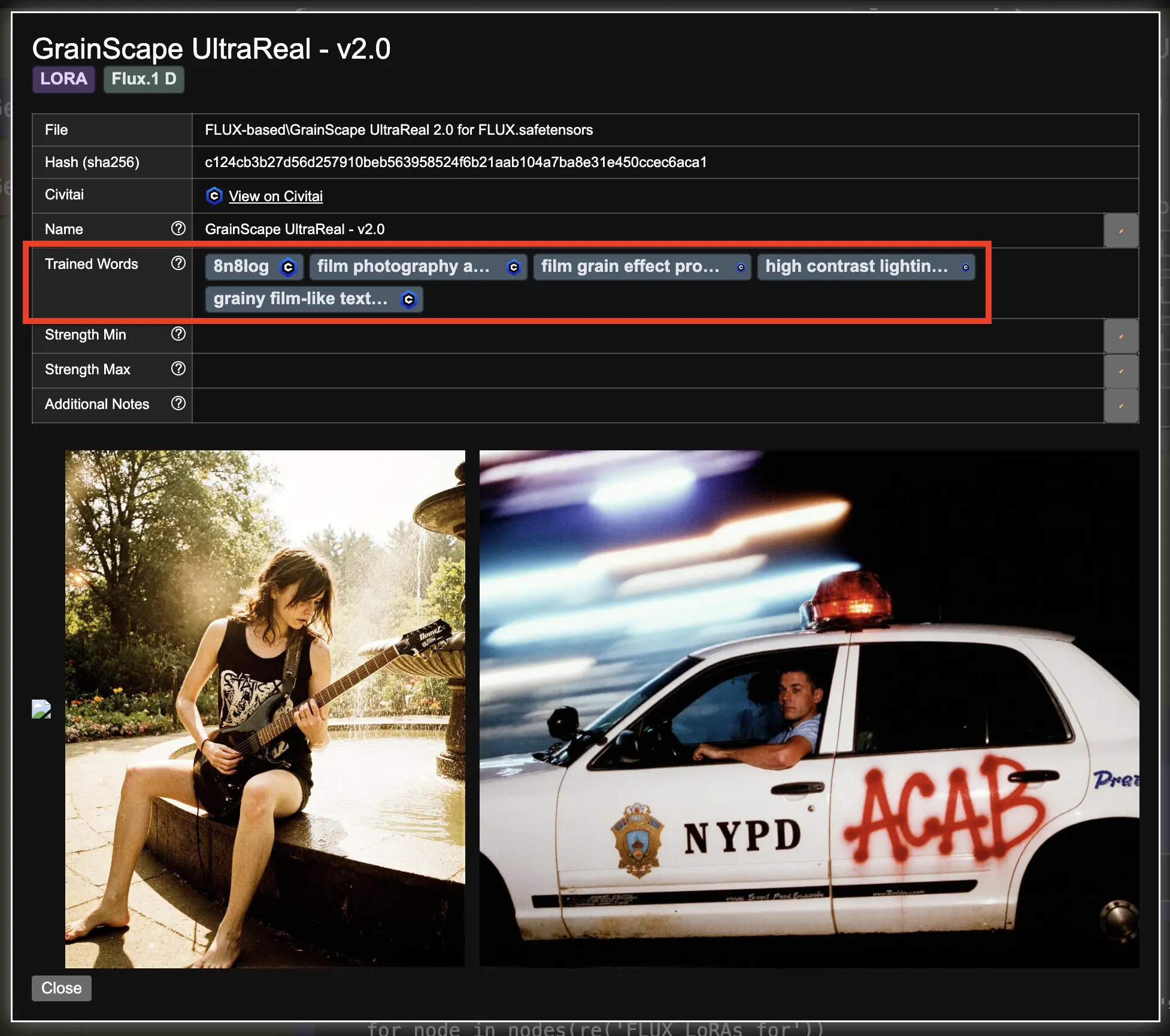Click the help icon next to Name

point(178,228)
